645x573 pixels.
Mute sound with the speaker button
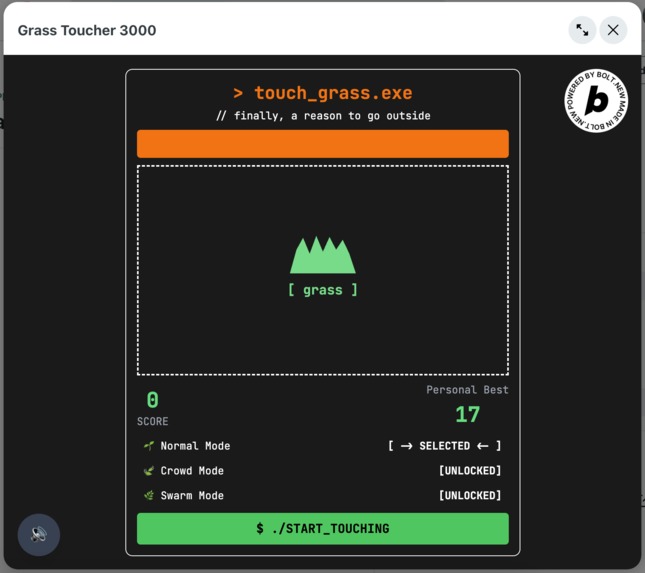[39, 534]
